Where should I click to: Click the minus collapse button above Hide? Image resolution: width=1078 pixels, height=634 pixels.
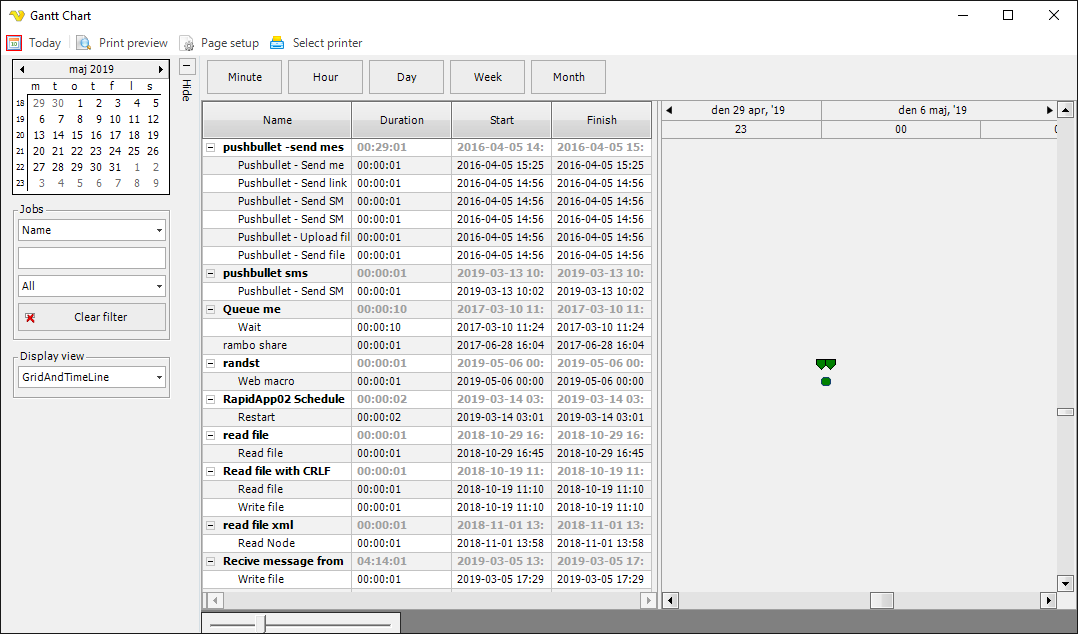187,65
